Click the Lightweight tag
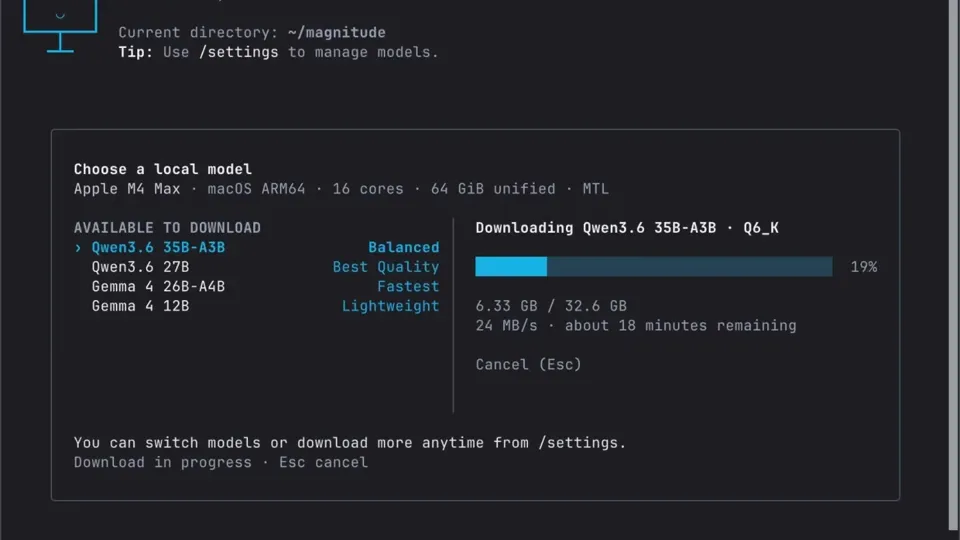The image size is (960, 540). pyautogui.click(x=391, y=306)
